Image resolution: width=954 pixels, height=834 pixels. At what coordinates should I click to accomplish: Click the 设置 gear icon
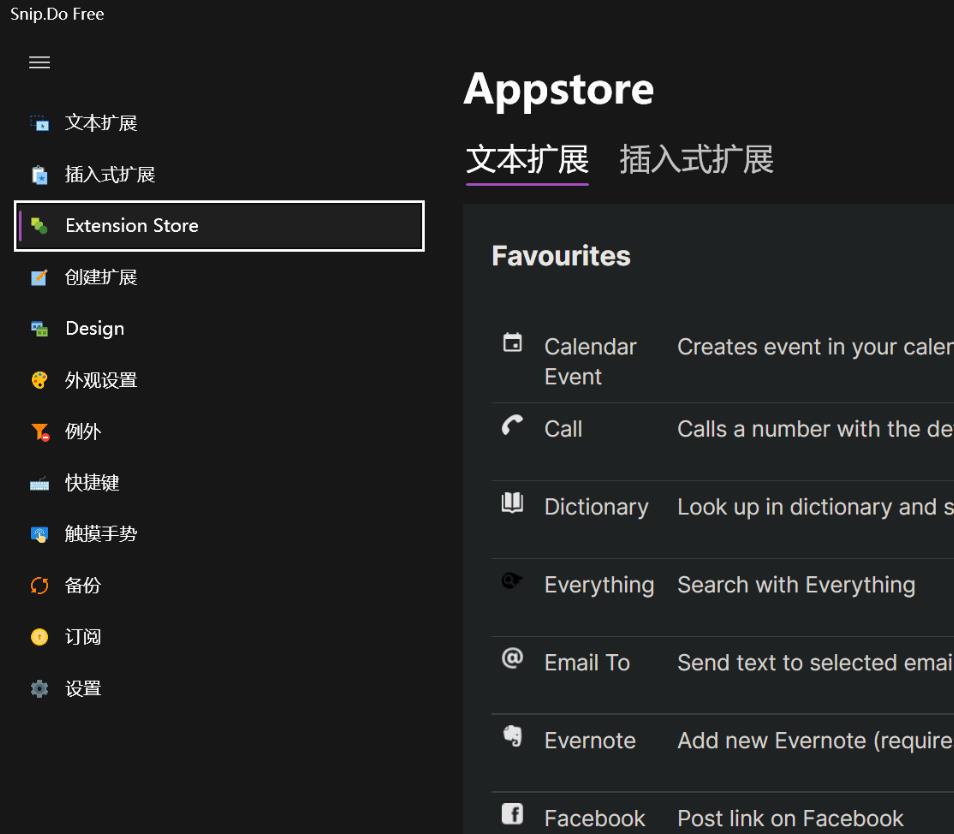(39, 689)
